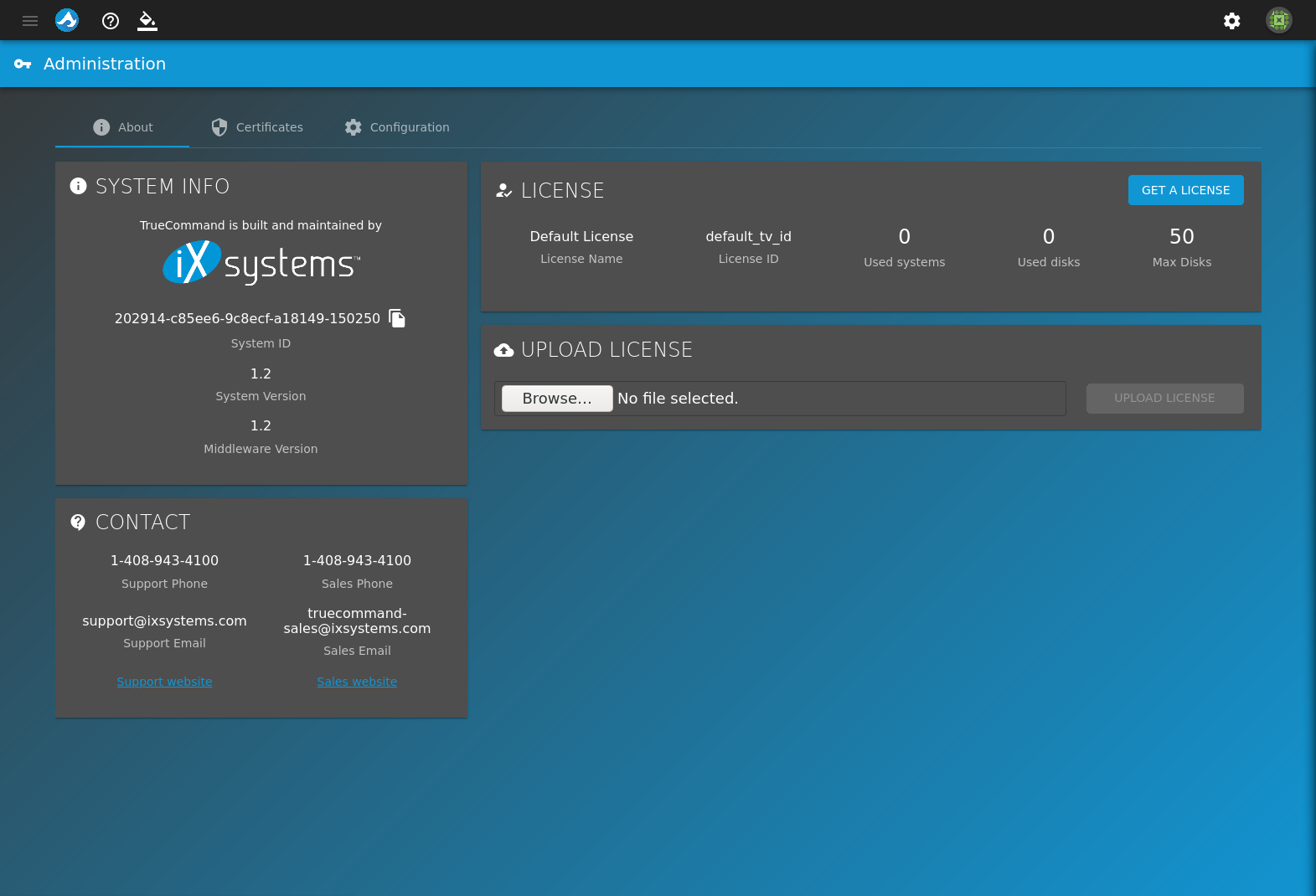
Task: Switch to the Configuration tab
Action: point(397,127)
